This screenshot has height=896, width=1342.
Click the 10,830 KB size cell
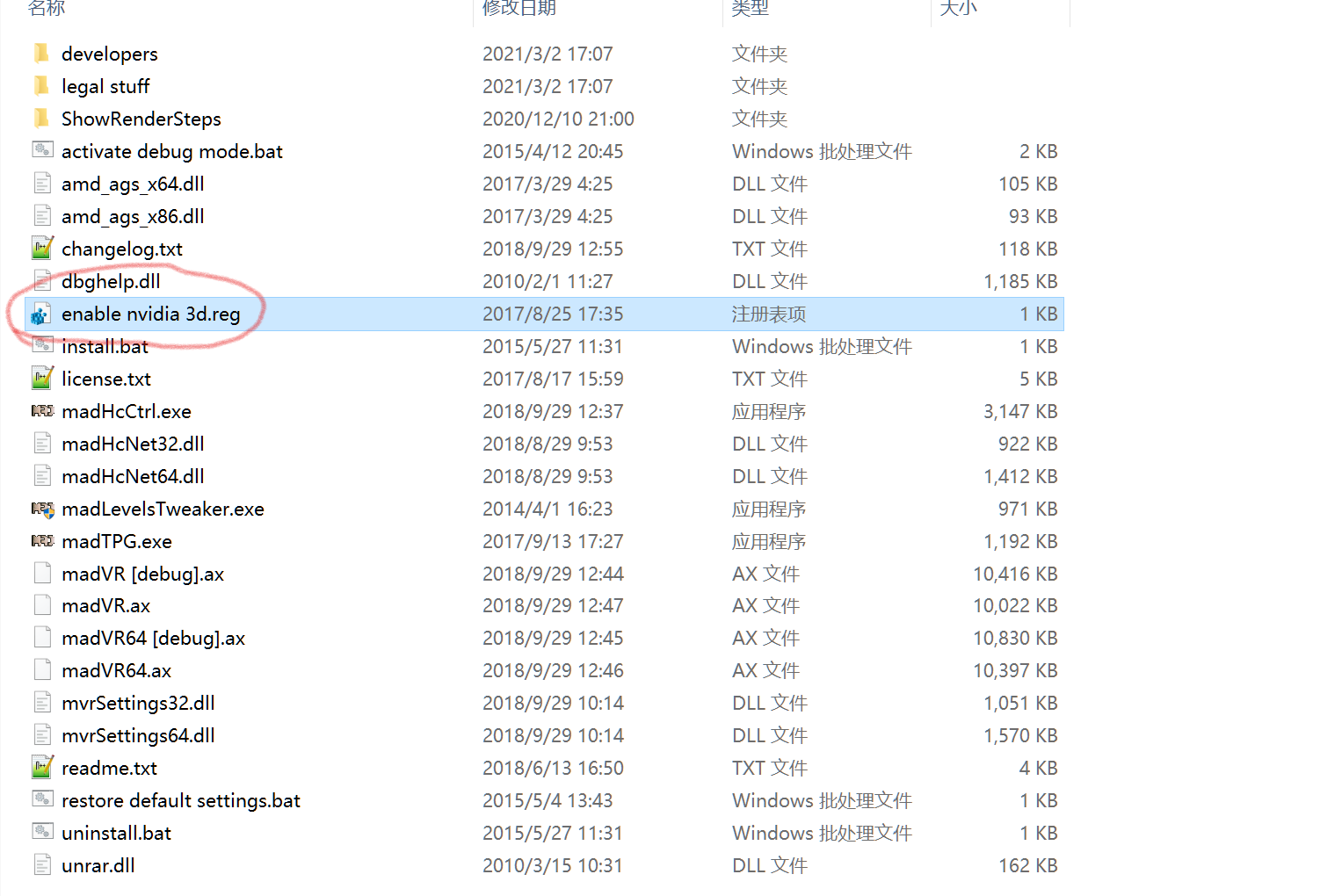[1015, 638]
